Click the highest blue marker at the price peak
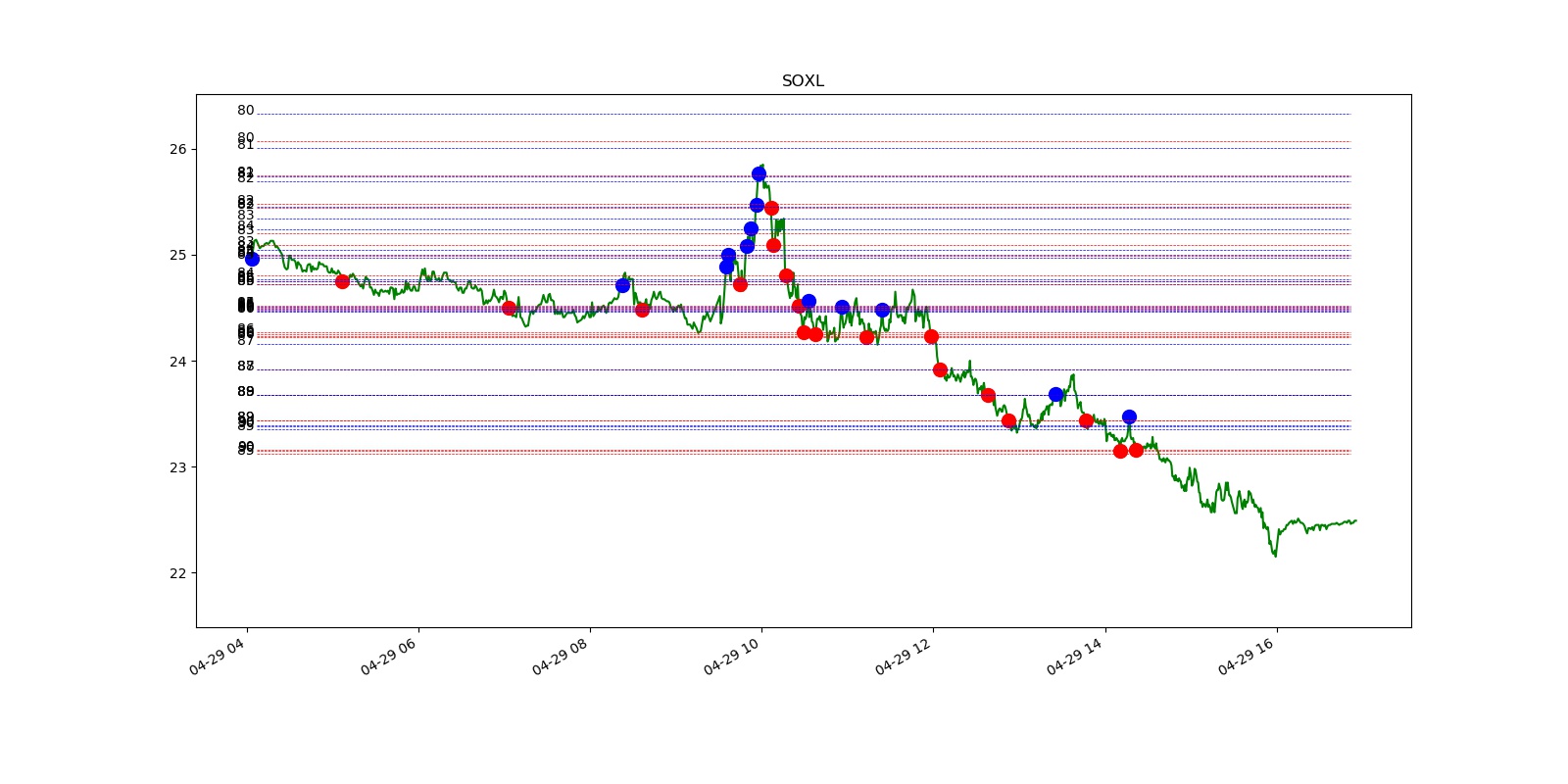The image size is (1568, 784). coord(759,173)
